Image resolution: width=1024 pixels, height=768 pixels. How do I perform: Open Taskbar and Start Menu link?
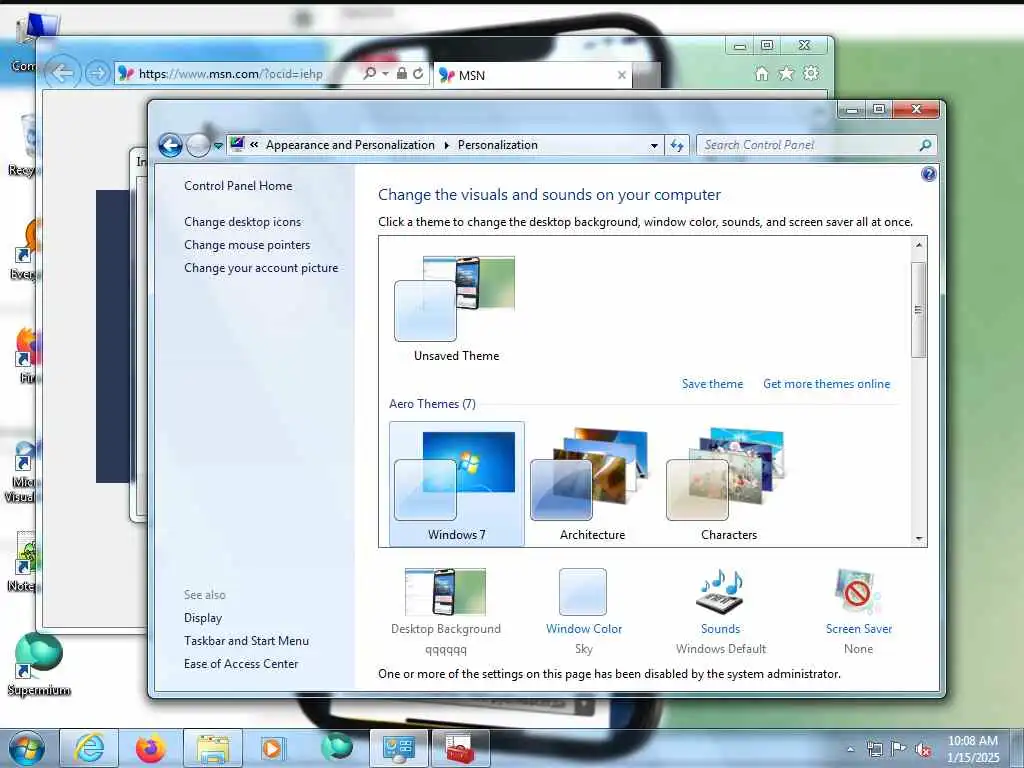(246, 641)
